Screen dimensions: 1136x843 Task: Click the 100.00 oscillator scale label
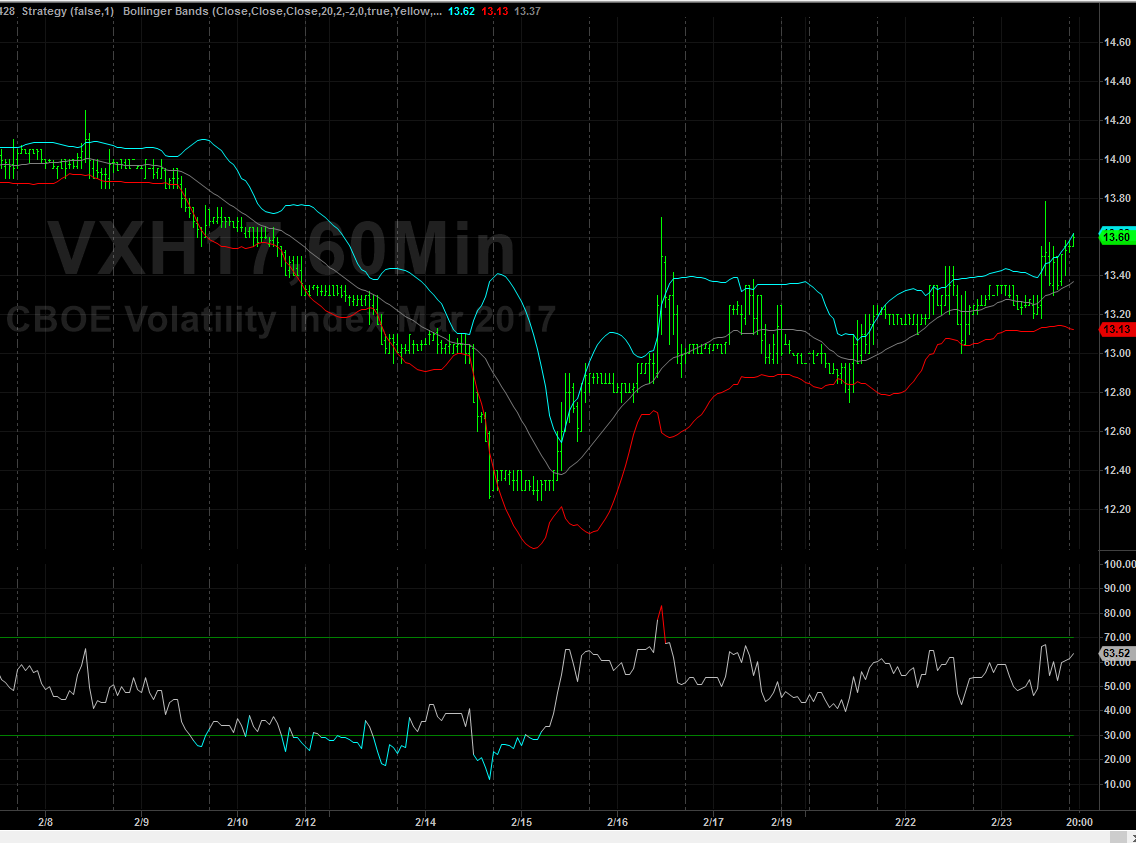[1116, 564]
